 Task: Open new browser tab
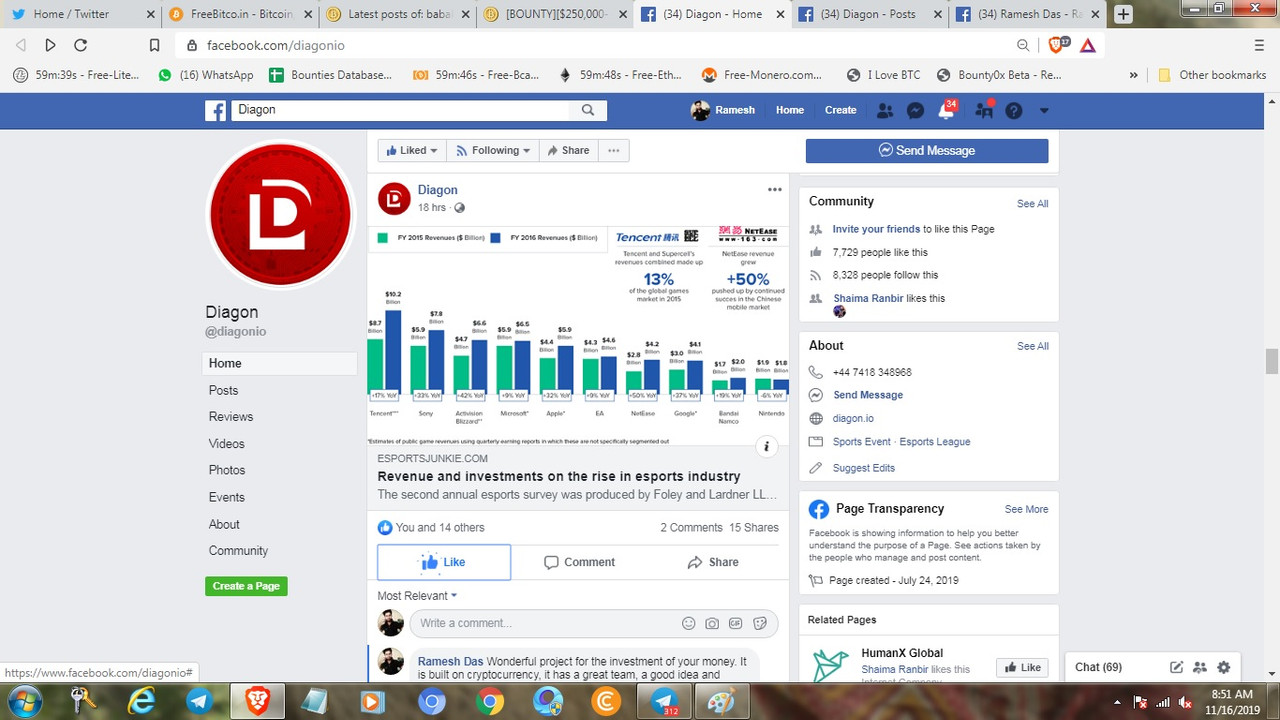pyautogui.click(x=1123, y=14)
